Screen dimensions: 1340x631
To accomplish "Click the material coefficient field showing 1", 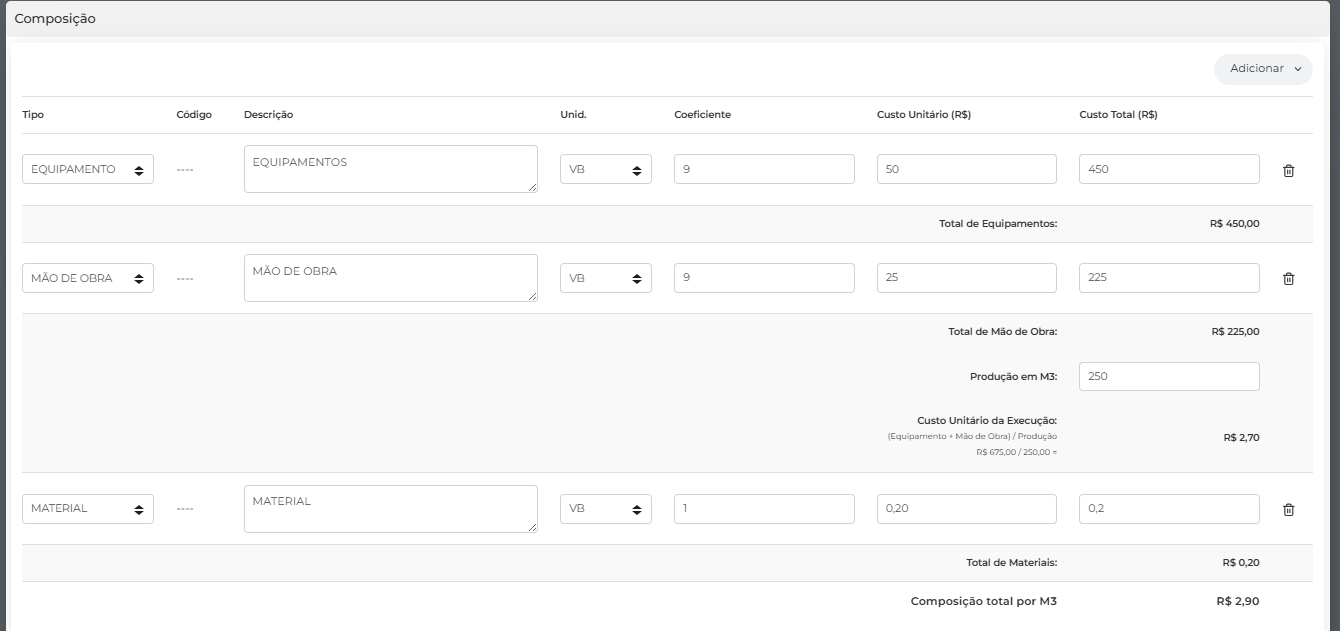I will (x=764, y=508).
